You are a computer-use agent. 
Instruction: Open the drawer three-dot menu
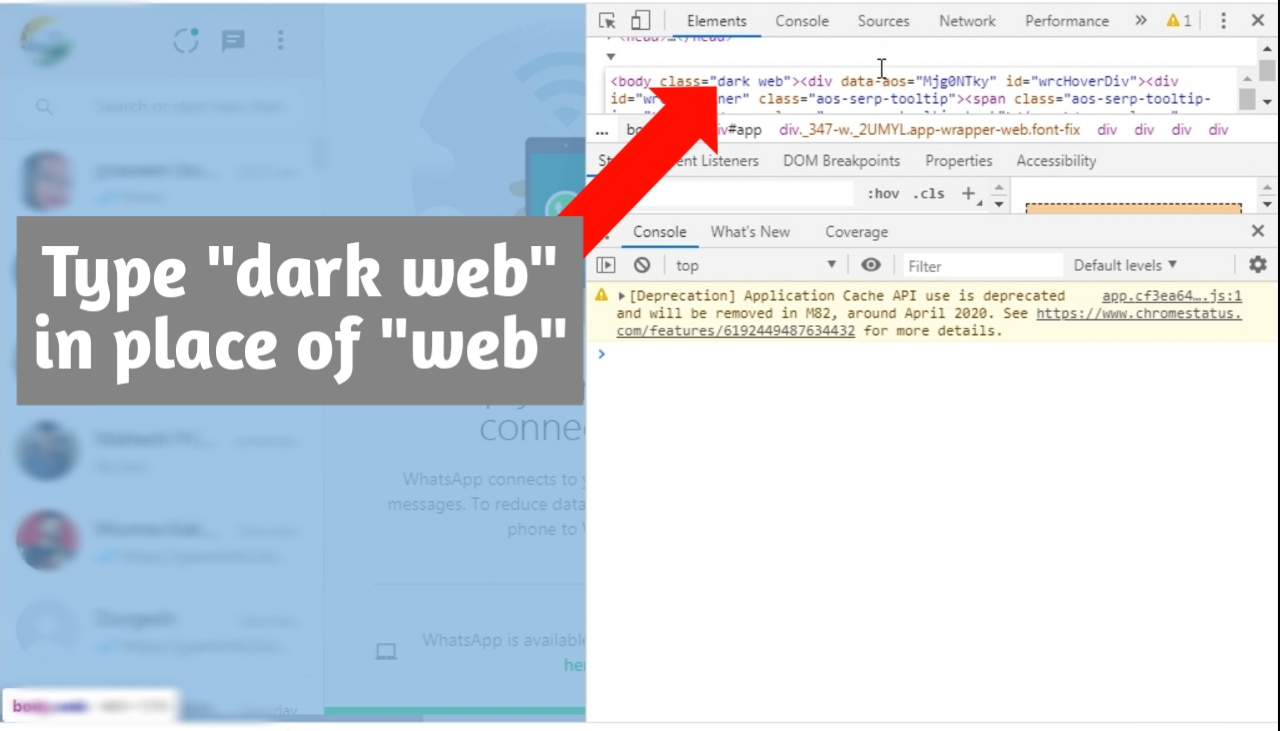[609, 232]
